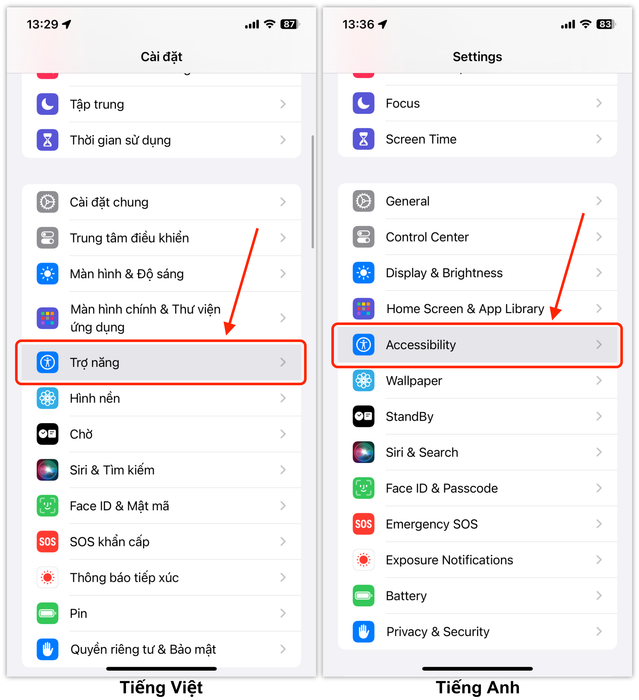
Task: Open the Quyền riêng tư & Bảo mật hand icon
Action: [47, 649]
